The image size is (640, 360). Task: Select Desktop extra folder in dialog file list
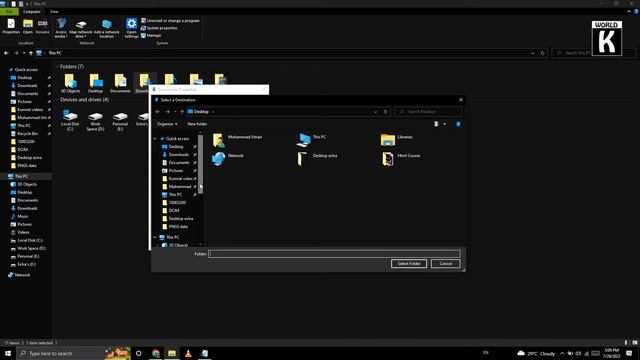318,158
